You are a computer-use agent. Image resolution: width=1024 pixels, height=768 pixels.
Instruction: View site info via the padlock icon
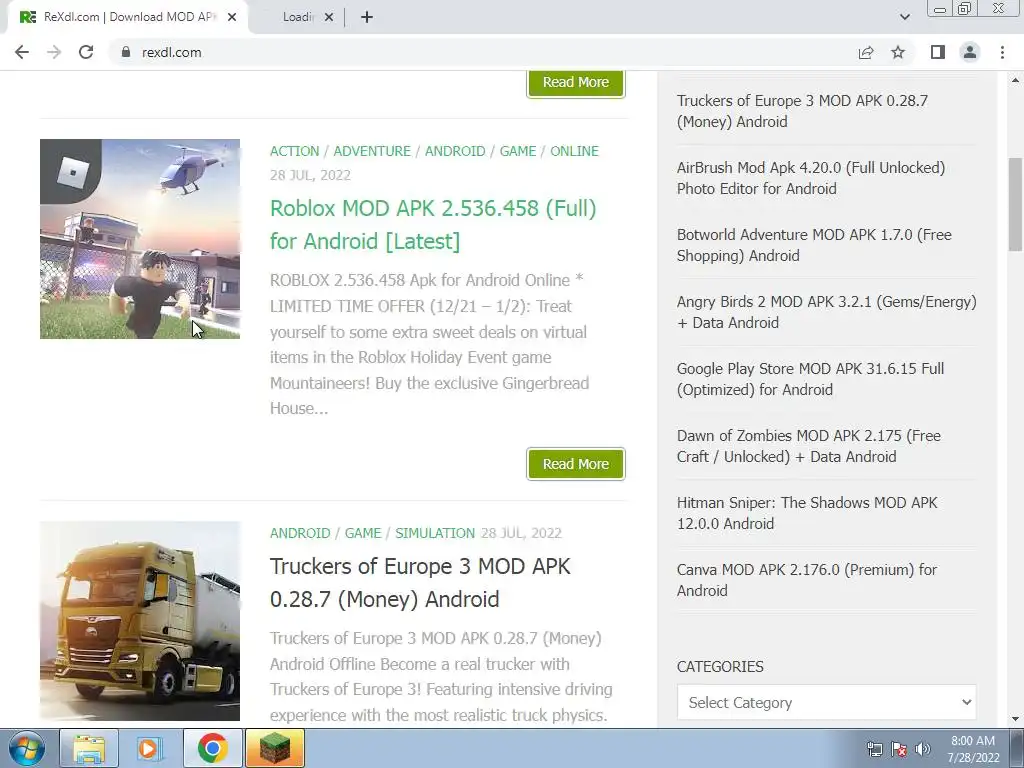(126, 52)
